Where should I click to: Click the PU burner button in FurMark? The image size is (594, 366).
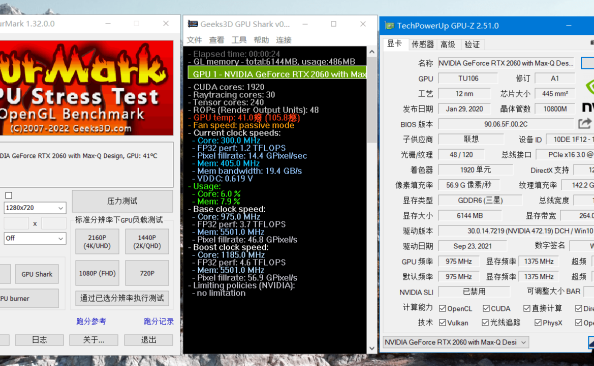(x=29, y=298)
